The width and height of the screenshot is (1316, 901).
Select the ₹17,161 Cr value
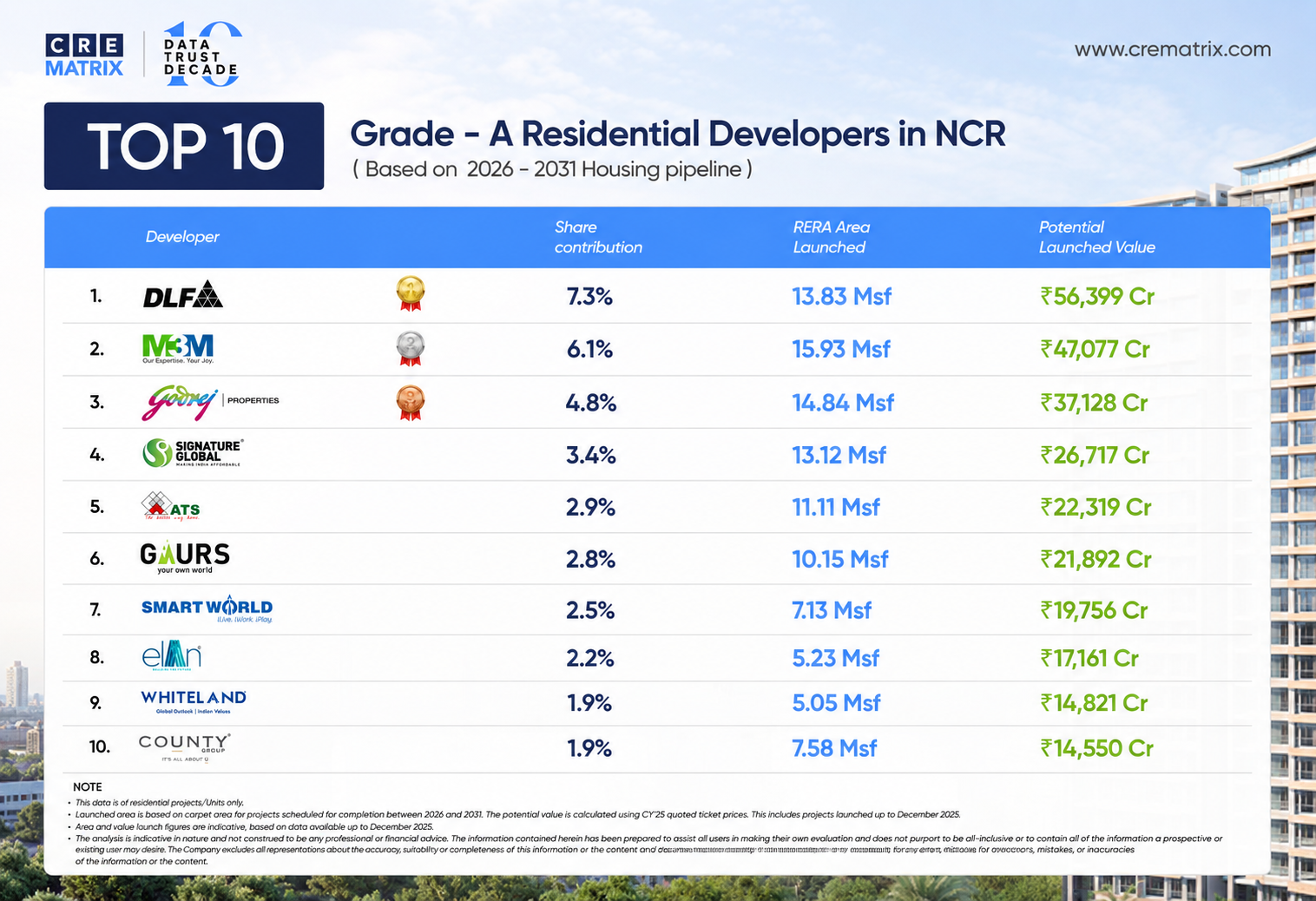[x=1089, y=658]
